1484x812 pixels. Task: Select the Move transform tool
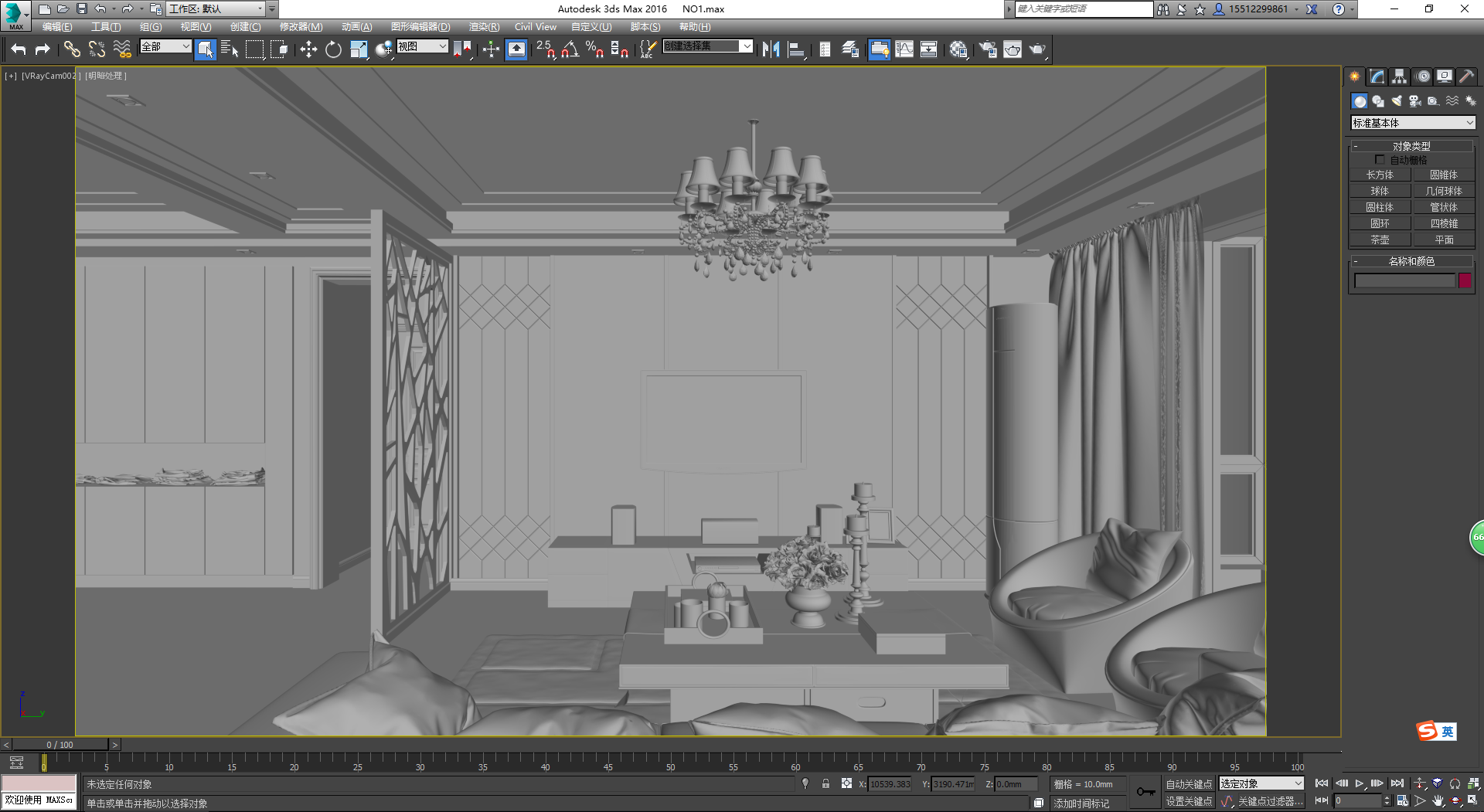tap(308, 49)
